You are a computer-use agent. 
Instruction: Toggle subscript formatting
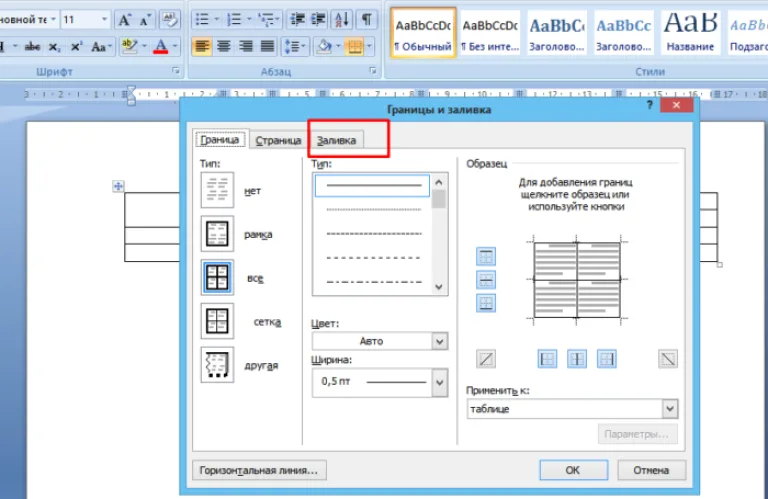click(x=54, y=47)
